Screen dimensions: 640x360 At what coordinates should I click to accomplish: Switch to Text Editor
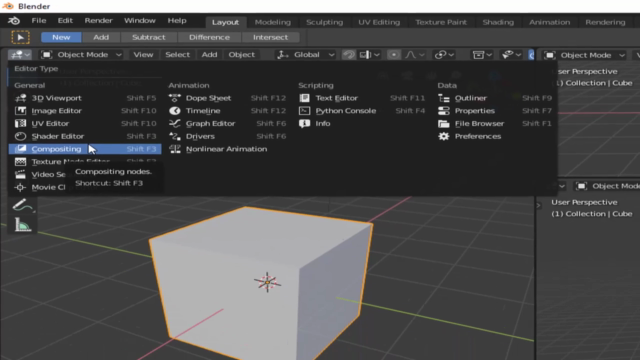(362, 98)
